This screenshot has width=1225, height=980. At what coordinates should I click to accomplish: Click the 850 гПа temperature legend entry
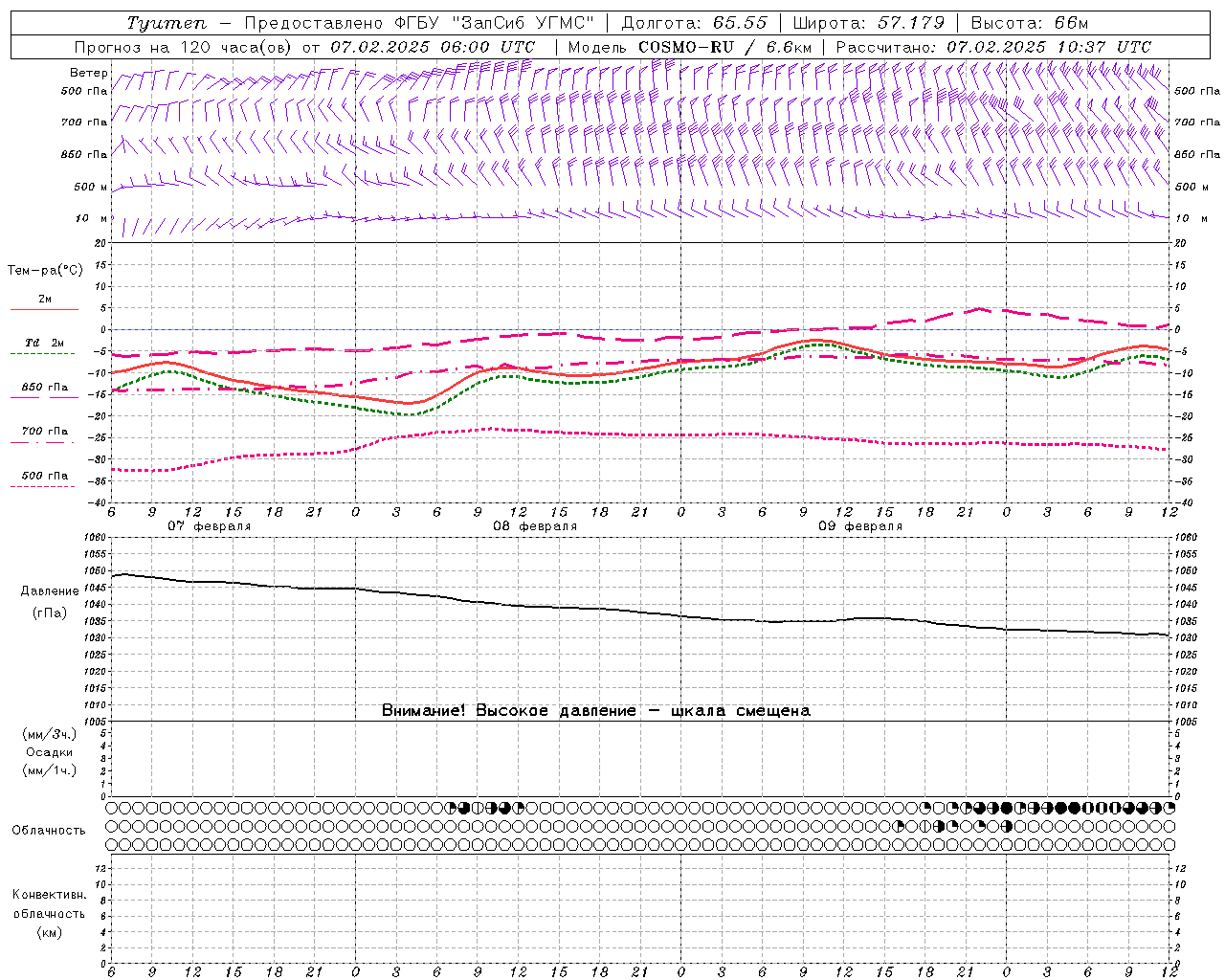pyautogui.click(x=44, y=388)
